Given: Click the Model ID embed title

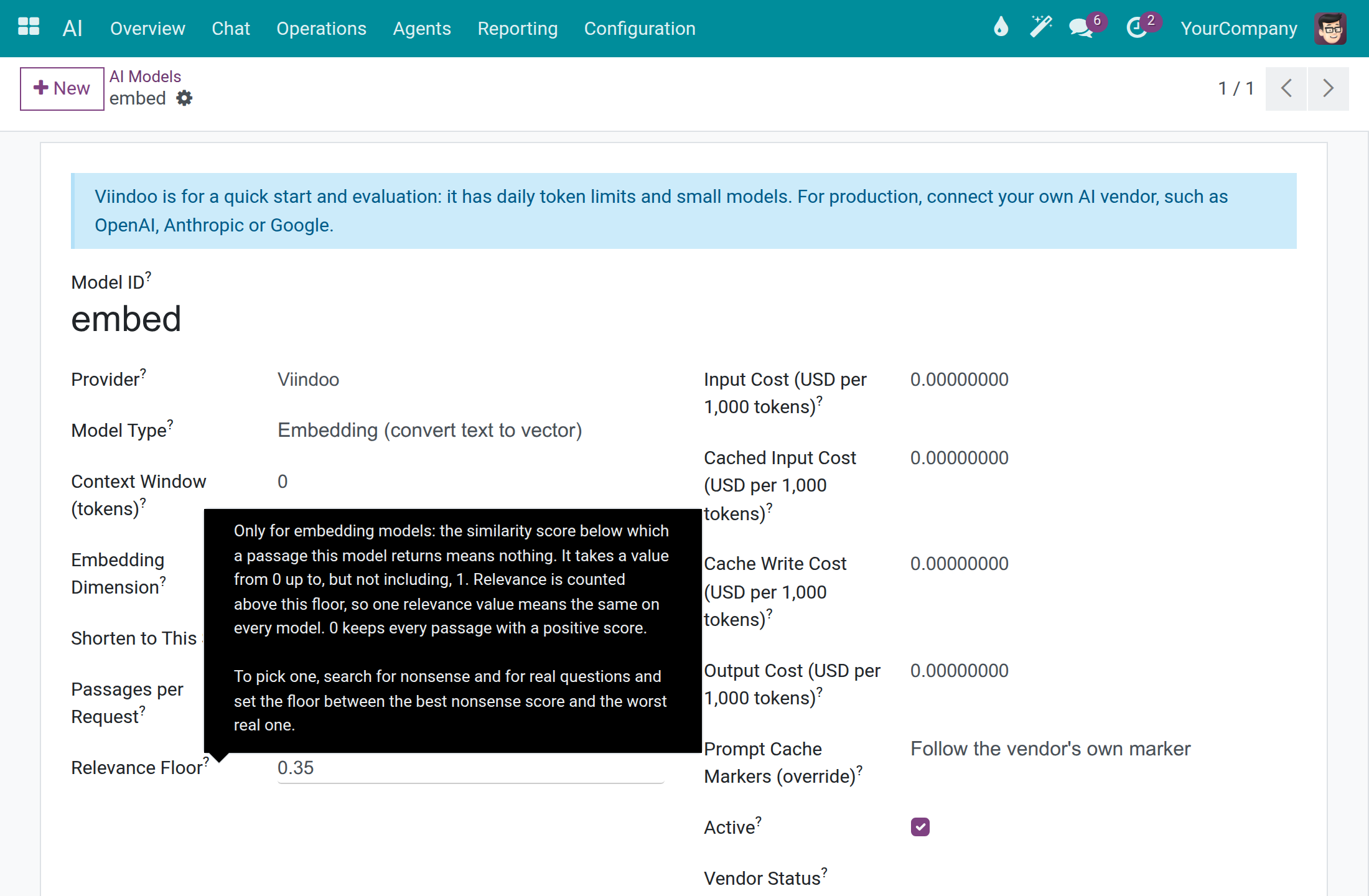Looking at the screenshot, I should click(x=126, y=319).
